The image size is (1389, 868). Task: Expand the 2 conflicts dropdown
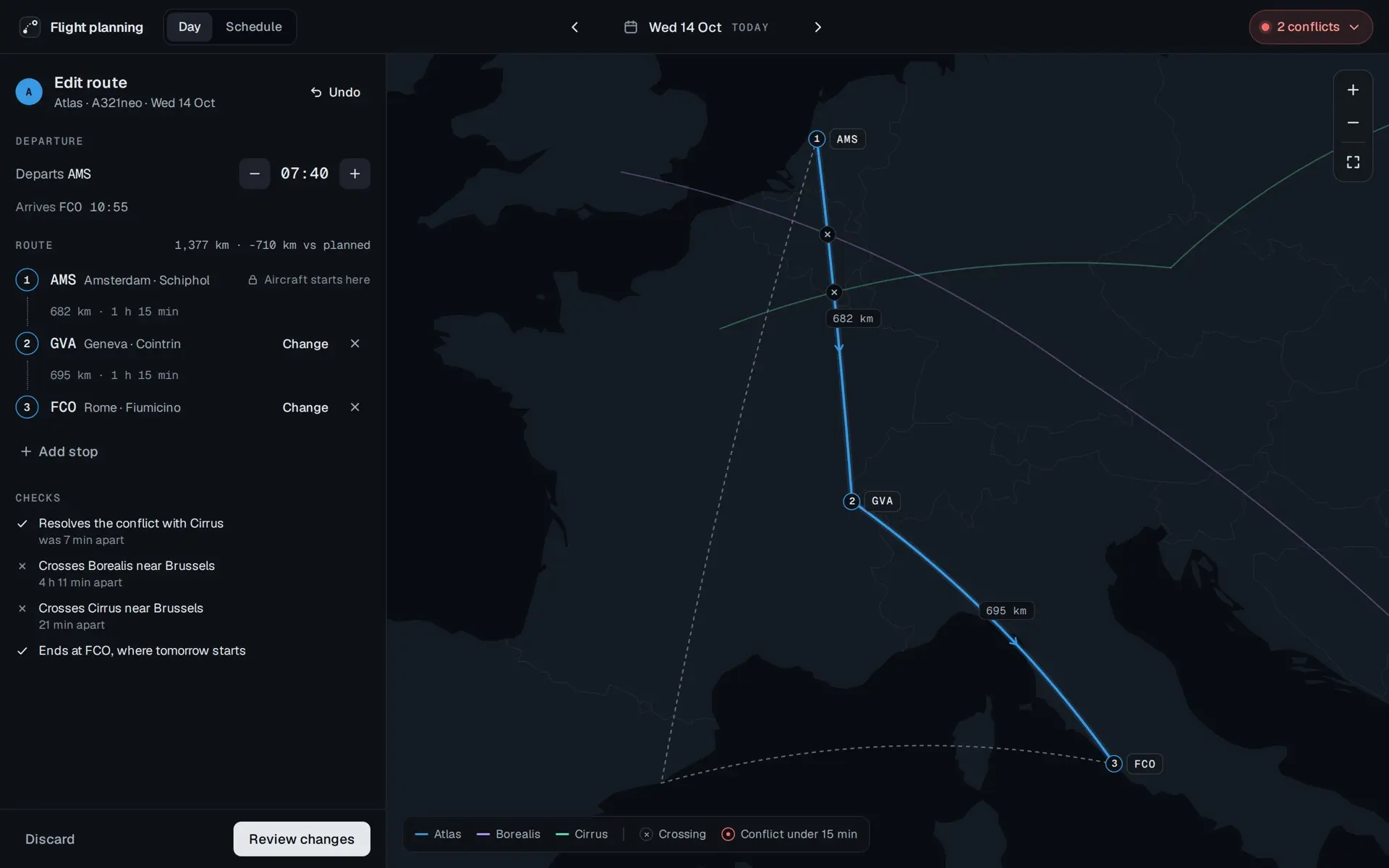(1310, 27)
